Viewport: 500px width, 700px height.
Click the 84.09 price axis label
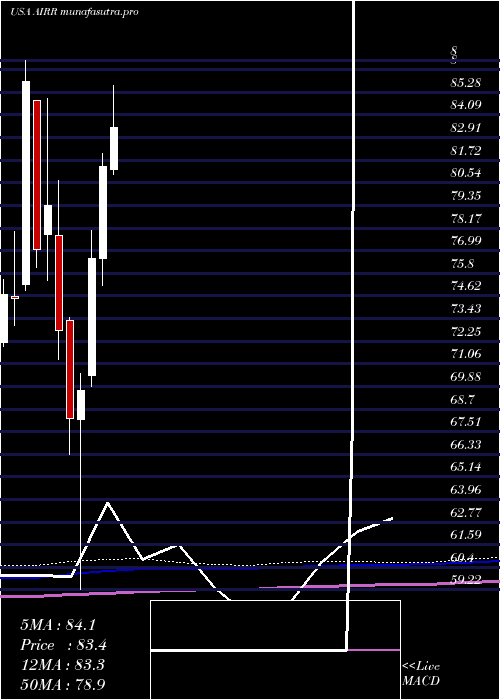coord(466,105)
